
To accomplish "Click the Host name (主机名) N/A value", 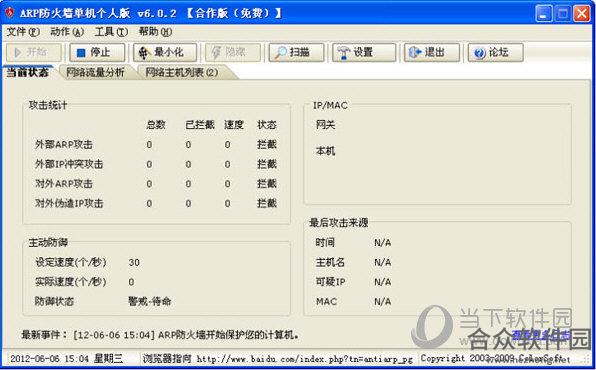I will [382, 262].
